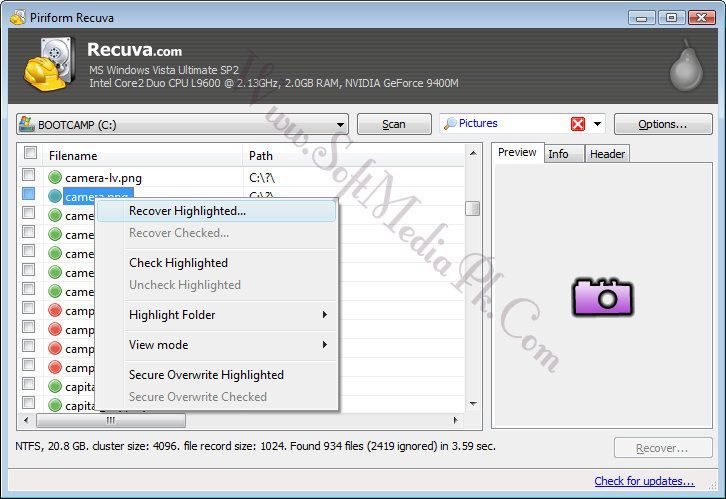Close the Piriform Recuva window

701,18
